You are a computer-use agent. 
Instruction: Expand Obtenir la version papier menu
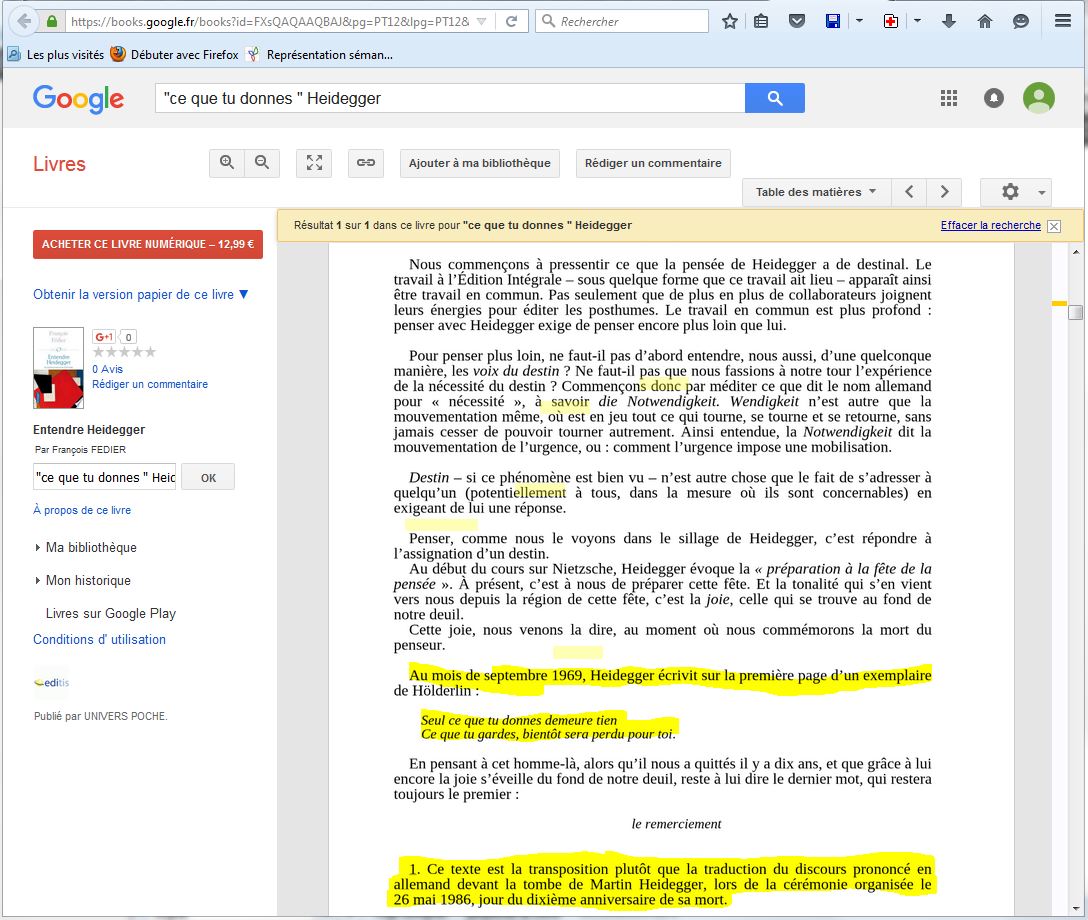pyautogui.click(x=141, y=295)
